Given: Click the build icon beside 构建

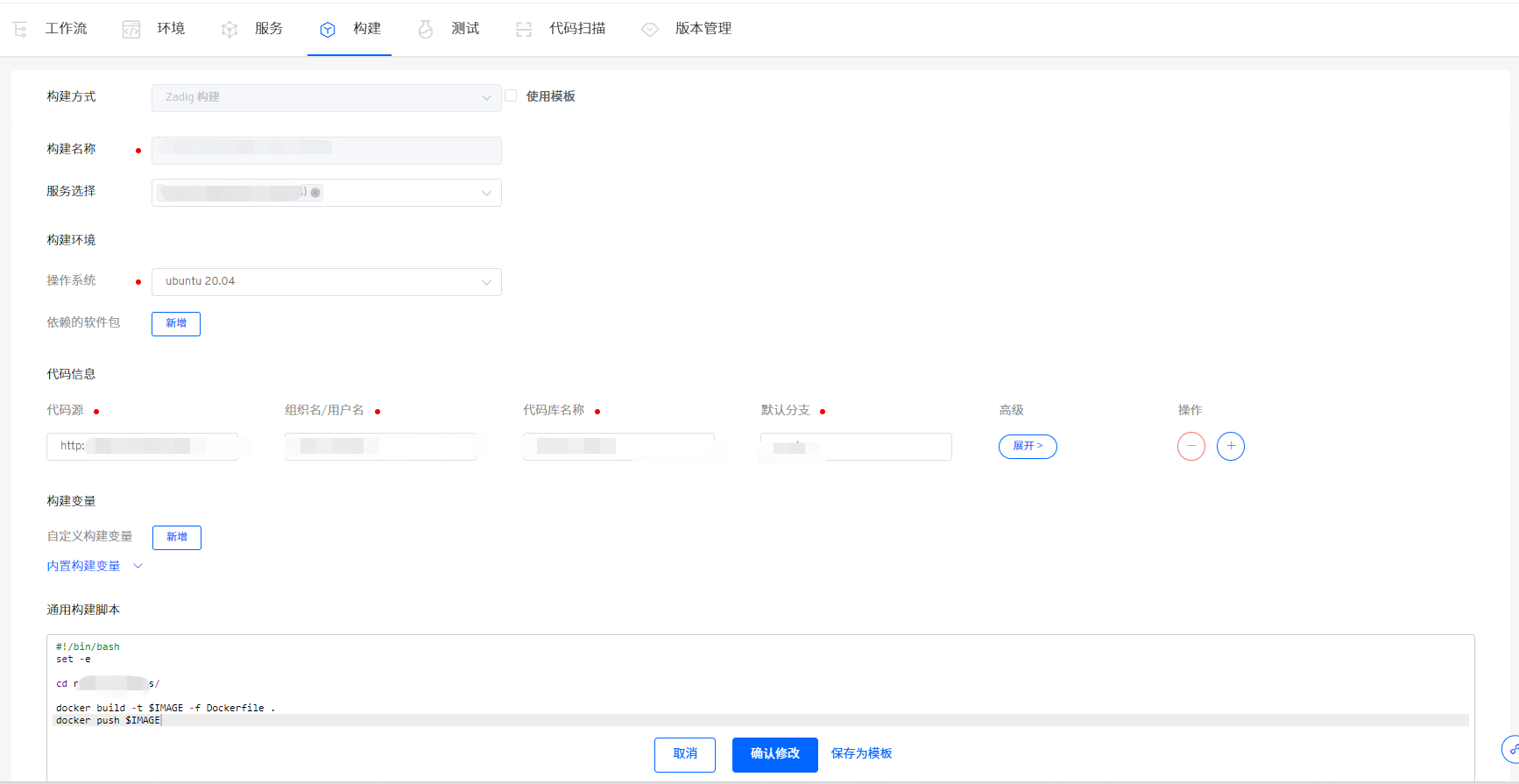Looking at the screenshot, I should click(328, 30).
